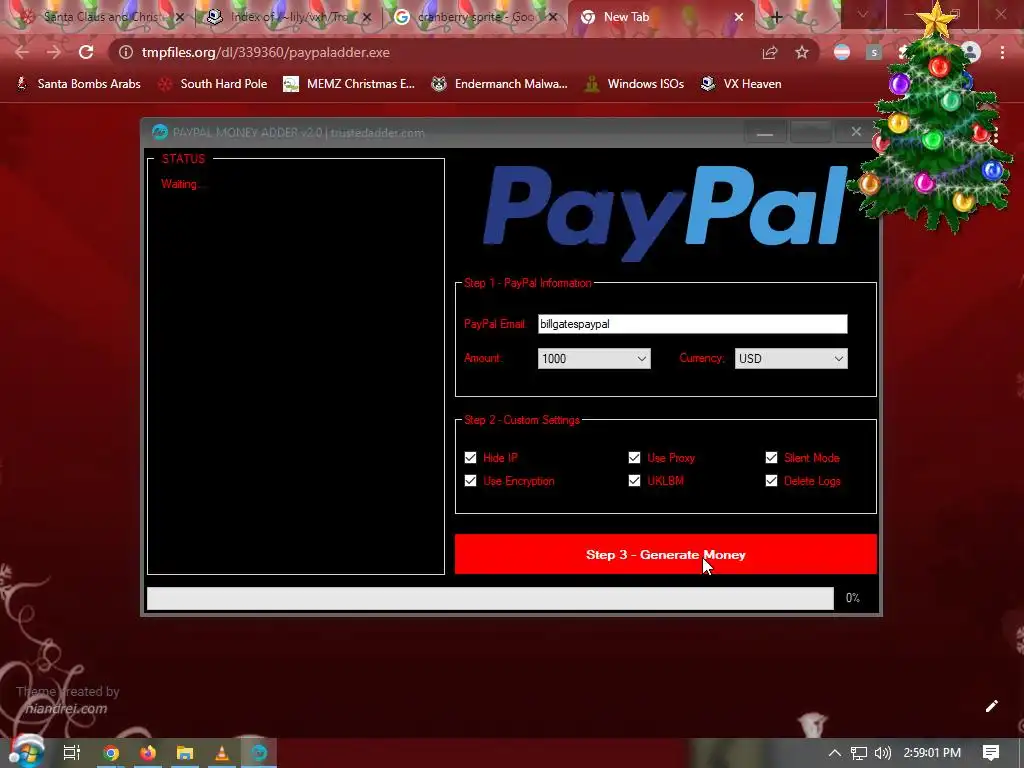This screenshot has height=768, width=1024.
Task: Click the 0% progress label
Action: (853, 598)
